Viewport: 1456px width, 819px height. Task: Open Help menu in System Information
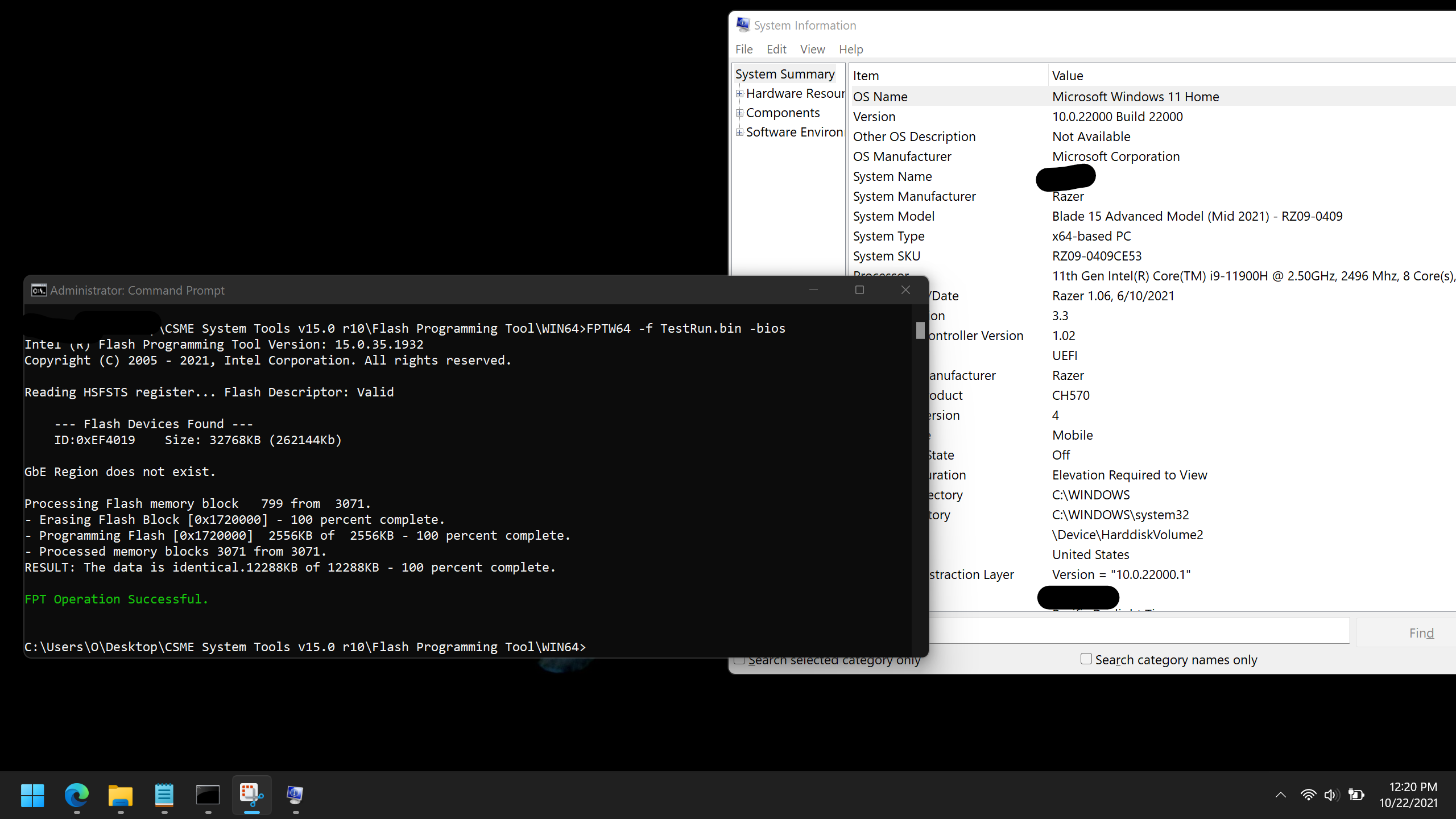[x=851, y=49]
